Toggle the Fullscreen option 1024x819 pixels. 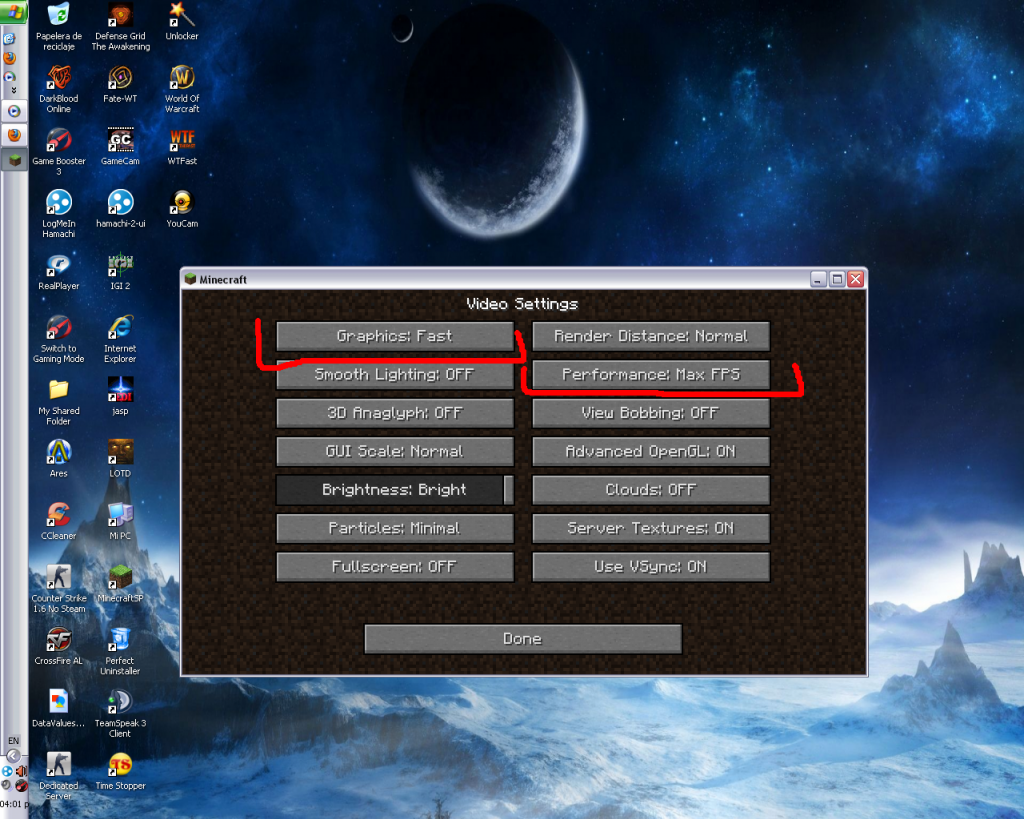coord(395,567)
